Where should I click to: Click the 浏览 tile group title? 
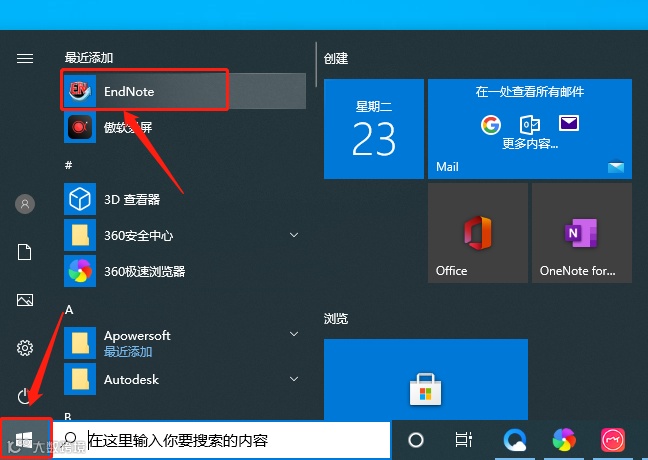[x=336, y=319]
